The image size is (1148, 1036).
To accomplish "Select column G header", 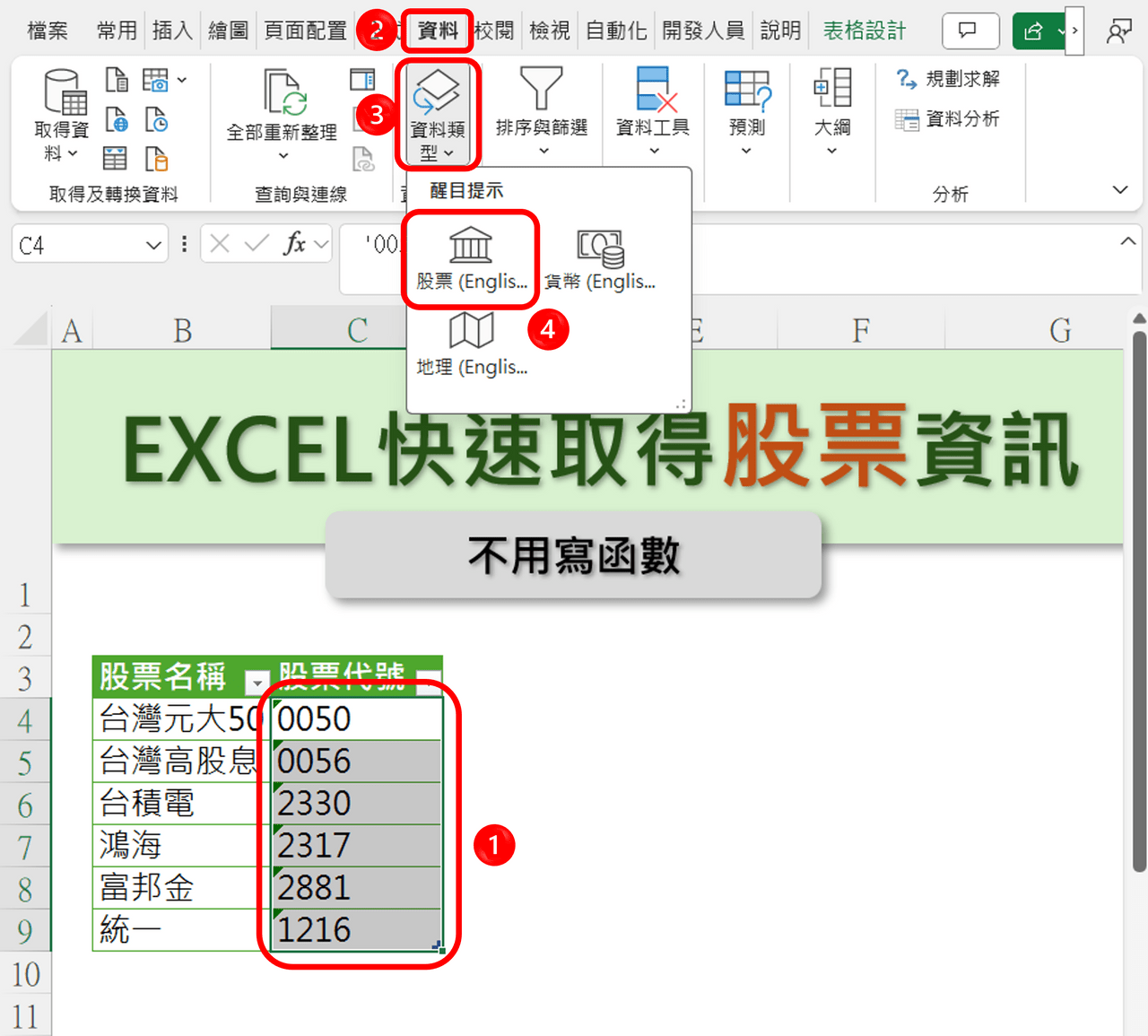I will 1061,331.
